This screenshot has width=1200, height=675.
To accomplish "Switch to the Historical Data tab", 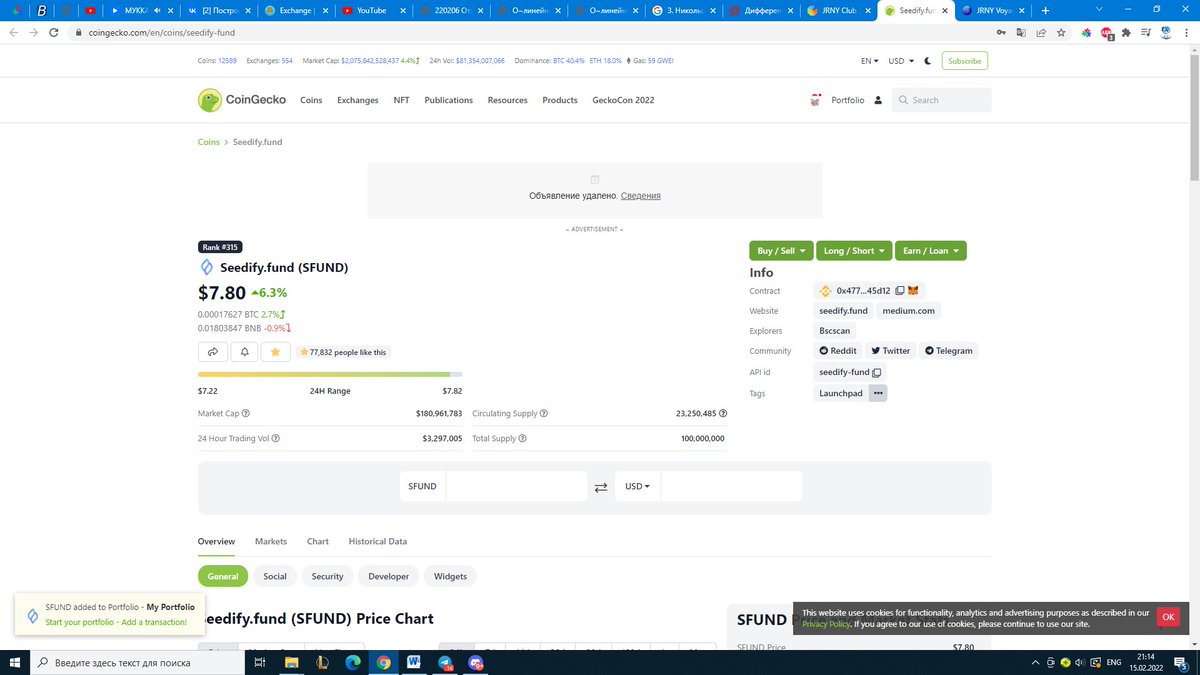I will pos(378,541).
